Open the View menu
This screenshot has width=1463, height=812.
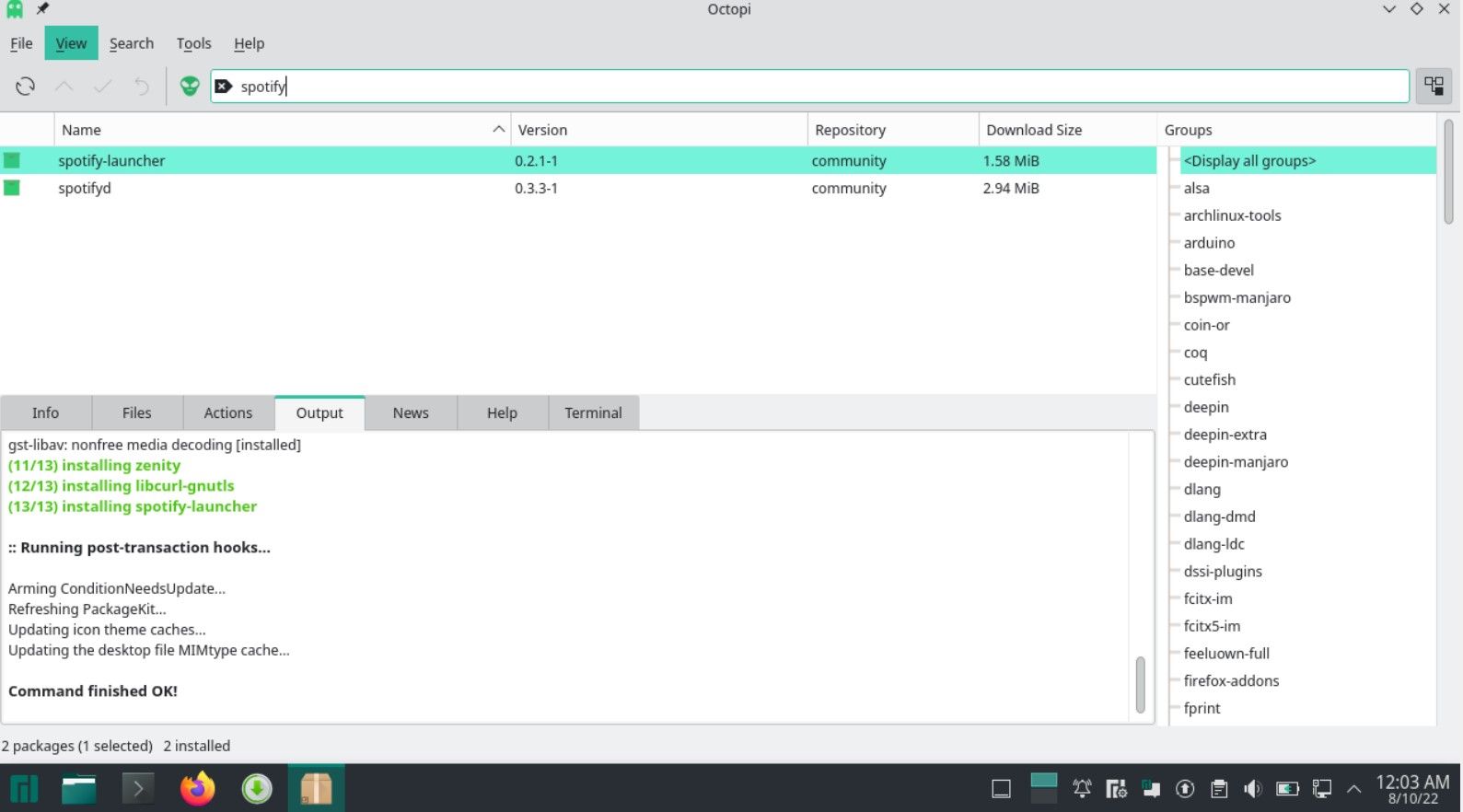[x=71, y=43]
